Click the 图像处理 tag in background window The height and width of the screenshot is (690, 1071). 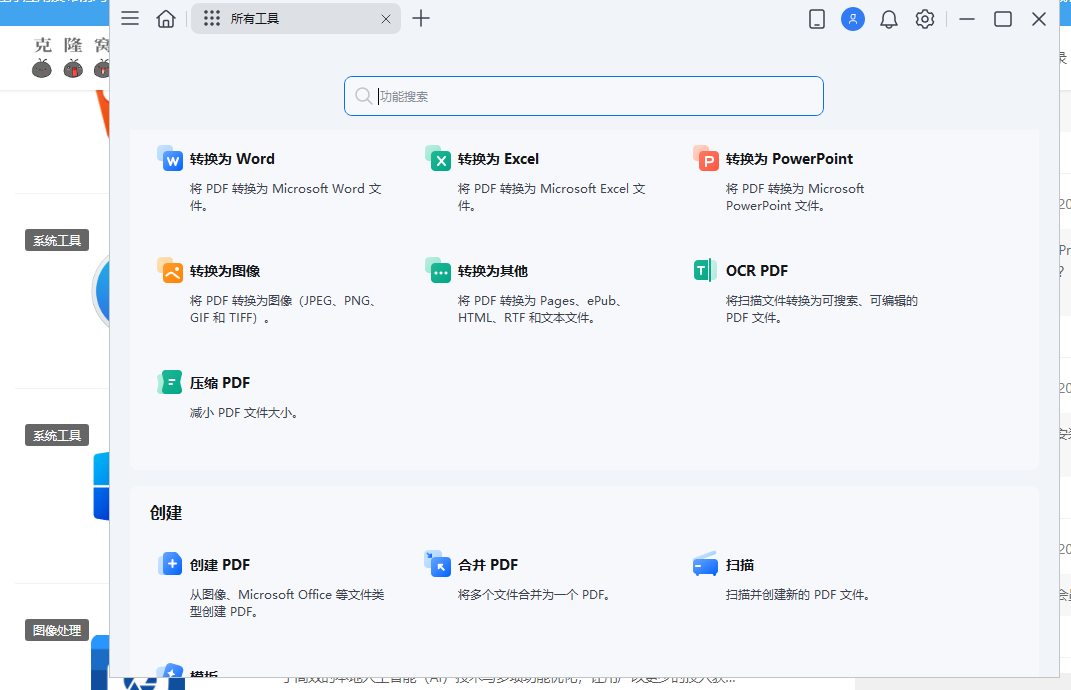(57, 631)
